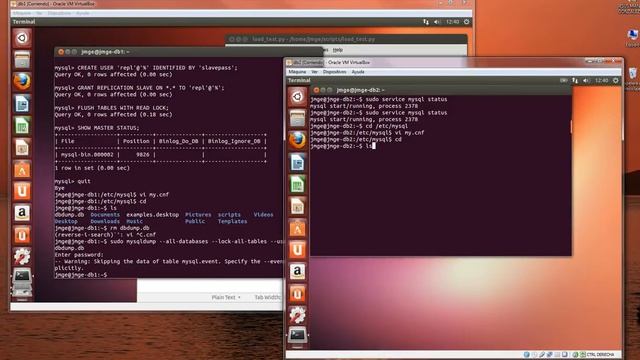Open sound indicator in db1 top panel

tap(437, 22)
